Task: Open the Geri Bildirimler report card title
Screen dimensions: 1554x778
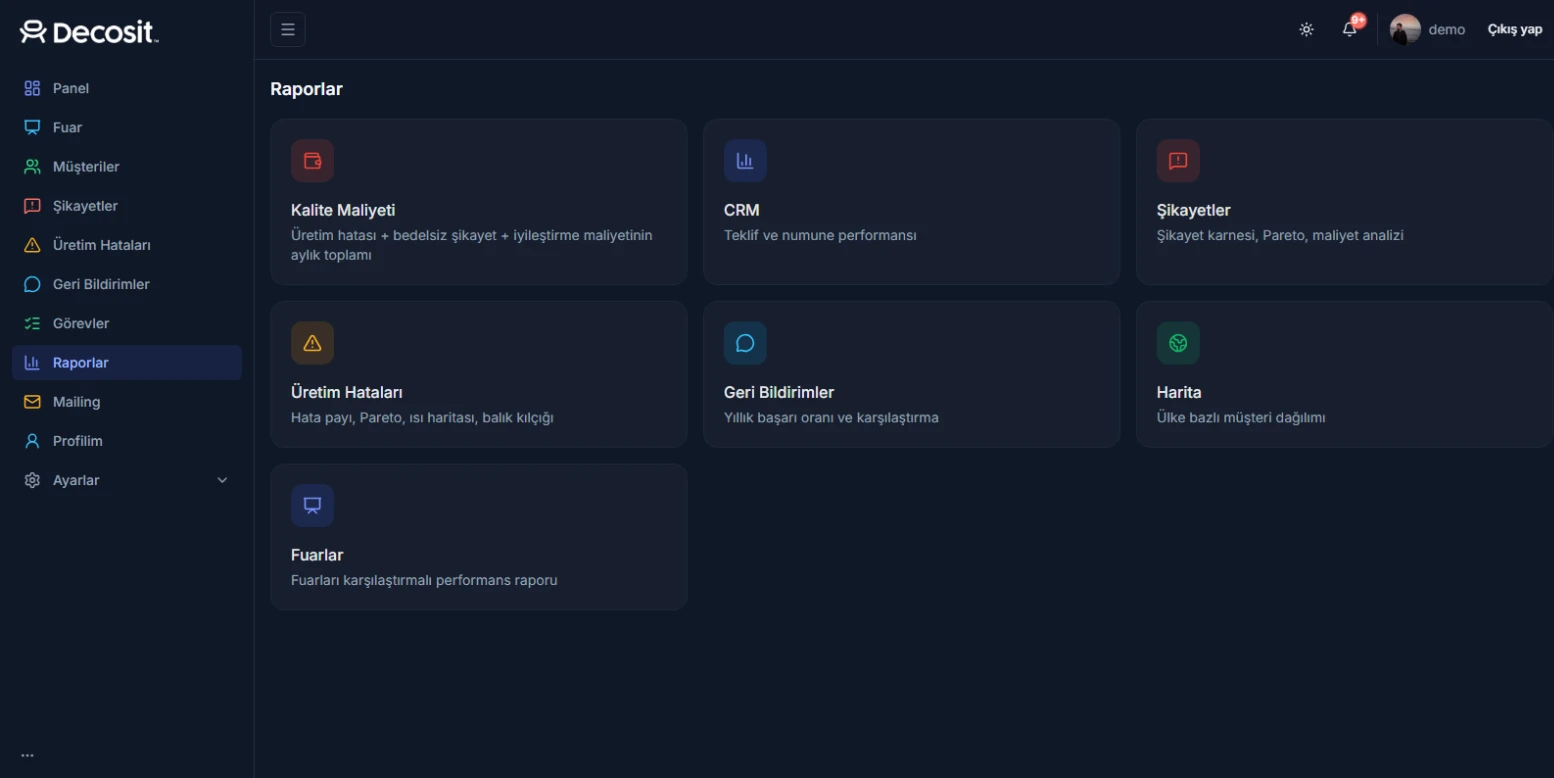Action: 779,392
